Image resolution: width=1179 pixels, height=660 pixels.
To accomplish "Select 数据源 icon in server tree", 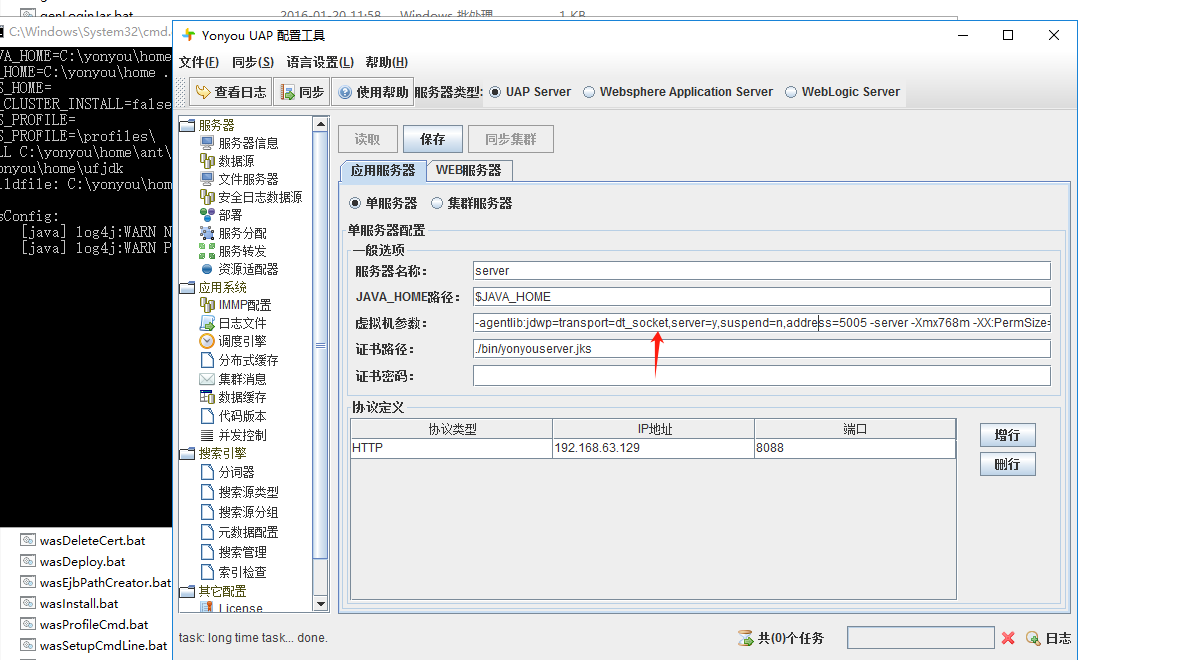I will click(207, 161).
